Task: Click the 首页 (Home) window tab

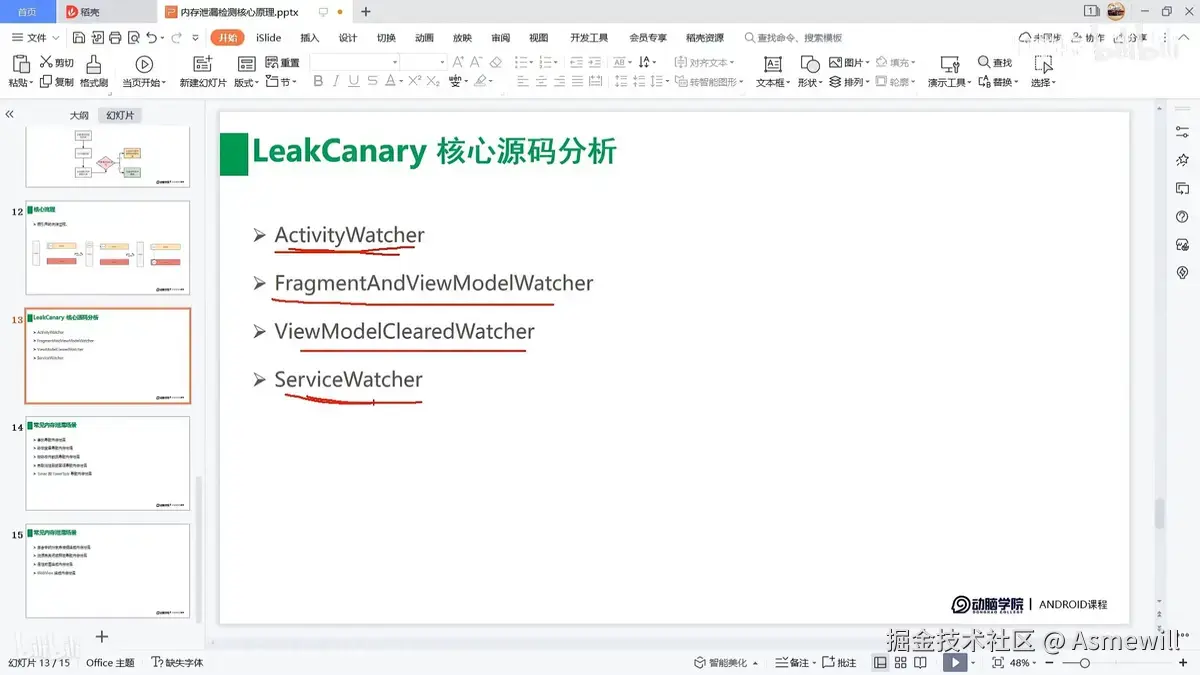Action: (27, 12)
